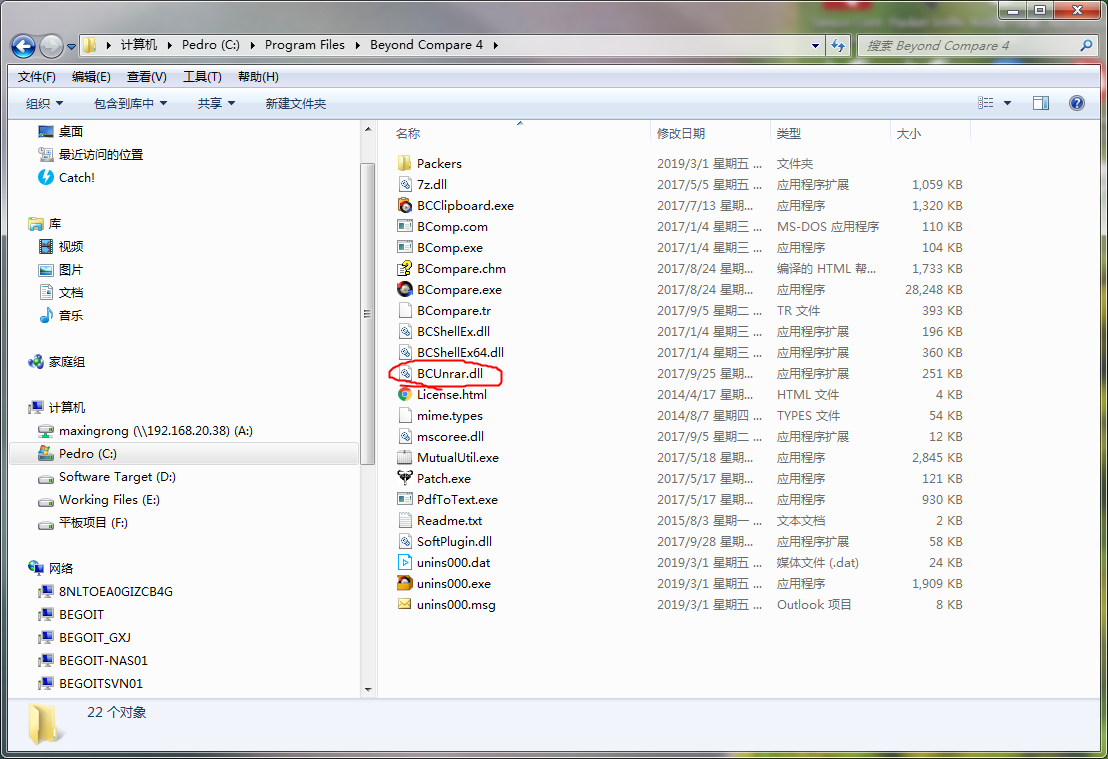Select the Packers folder icon
This screenshot has height=759, width=1108.
[x=405, y=163]
